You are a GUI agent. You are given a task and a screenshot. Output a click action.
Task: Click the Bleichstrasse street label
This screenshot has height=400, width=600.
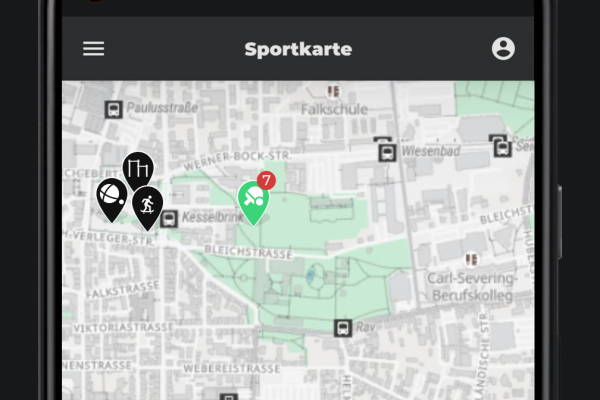[x=248, y=252]
